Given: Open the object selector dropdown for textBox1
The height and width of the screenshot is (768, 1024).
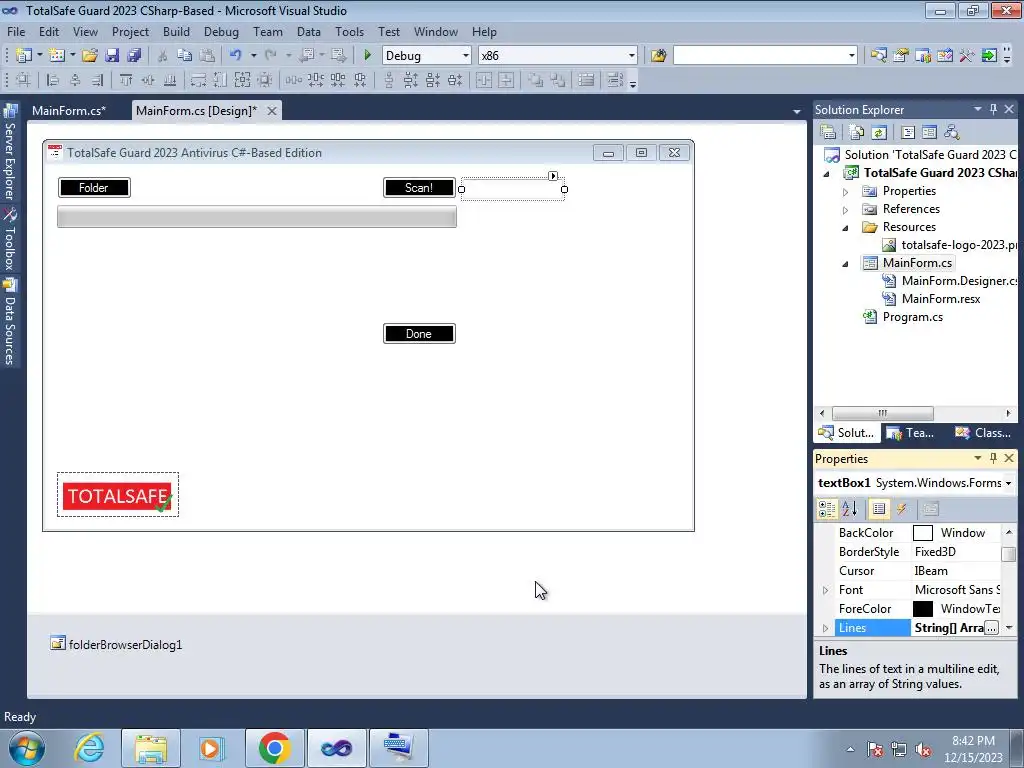Looking at the screenshot, I should pyautogui.click(x=1008, y=483).
